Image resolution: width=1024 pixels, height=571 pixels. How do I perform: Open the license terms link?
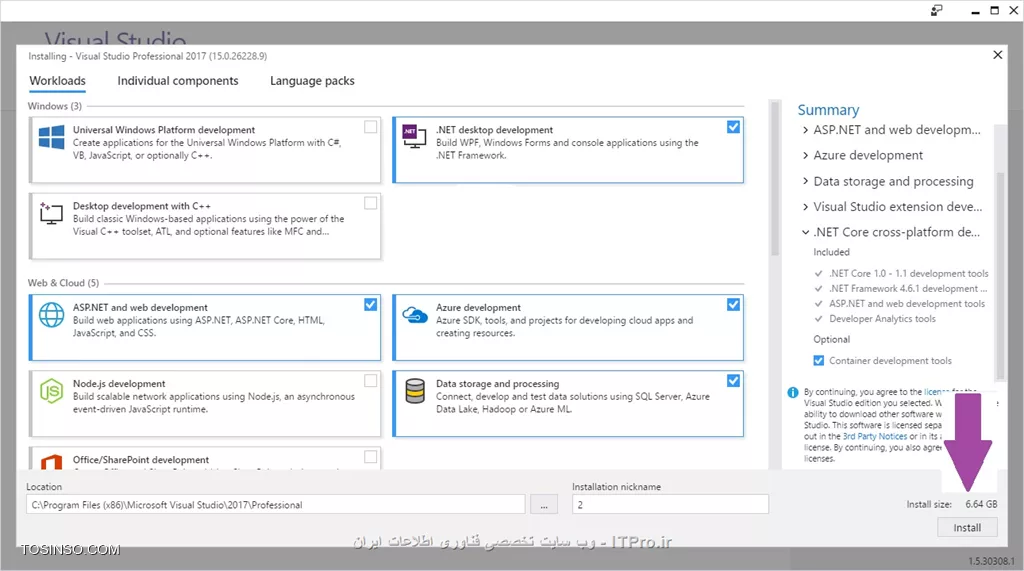pos(936,392)
